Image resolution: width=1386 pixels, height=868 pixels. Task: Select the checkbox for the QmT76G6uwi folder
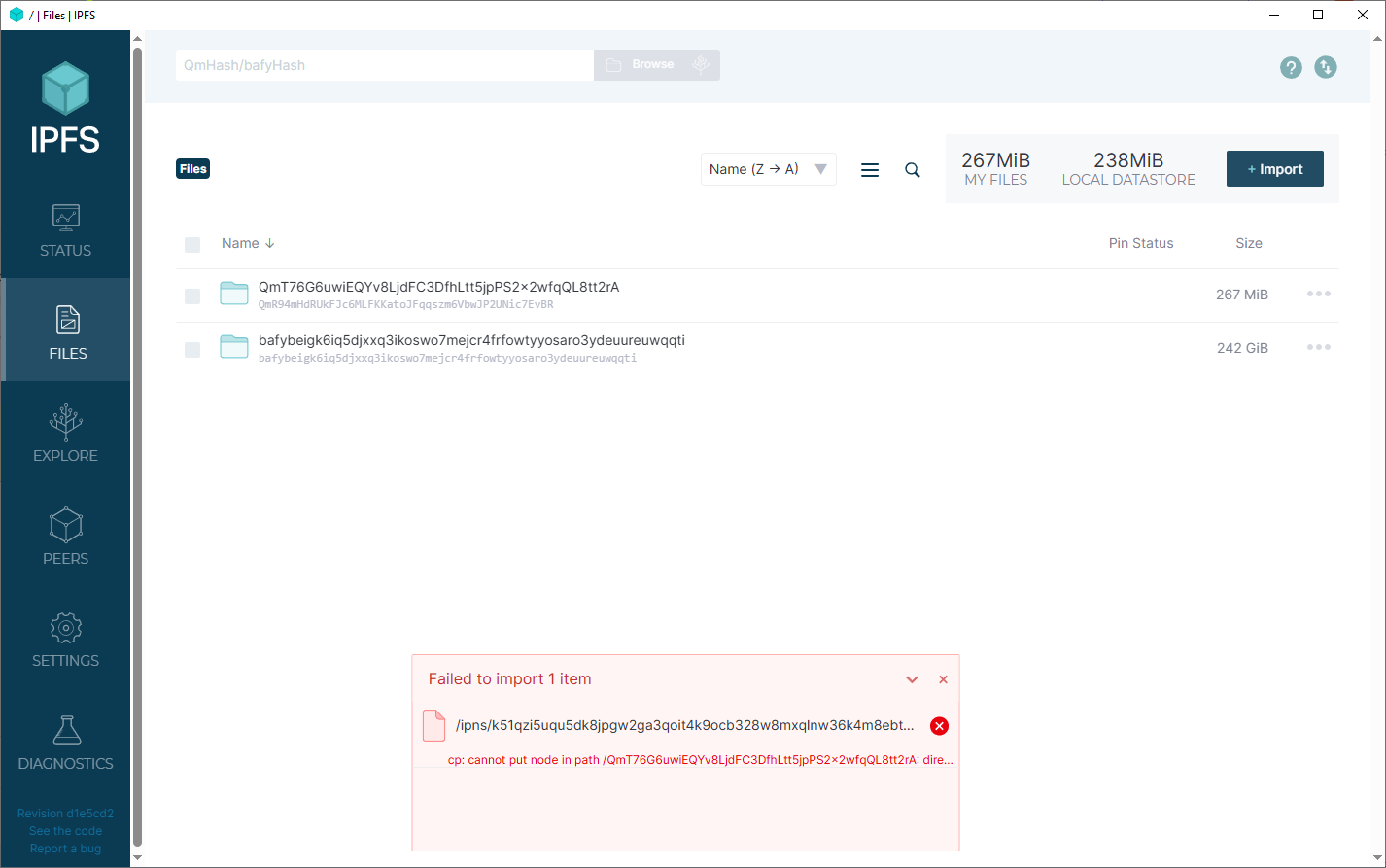pos(192,296)
